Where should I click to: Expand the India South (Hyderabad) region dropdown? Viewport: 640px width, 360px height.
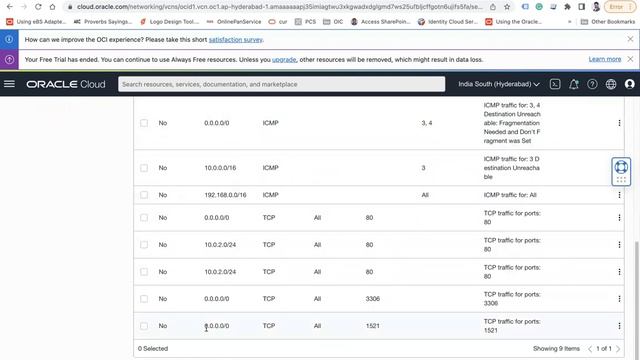pos(499,84)
